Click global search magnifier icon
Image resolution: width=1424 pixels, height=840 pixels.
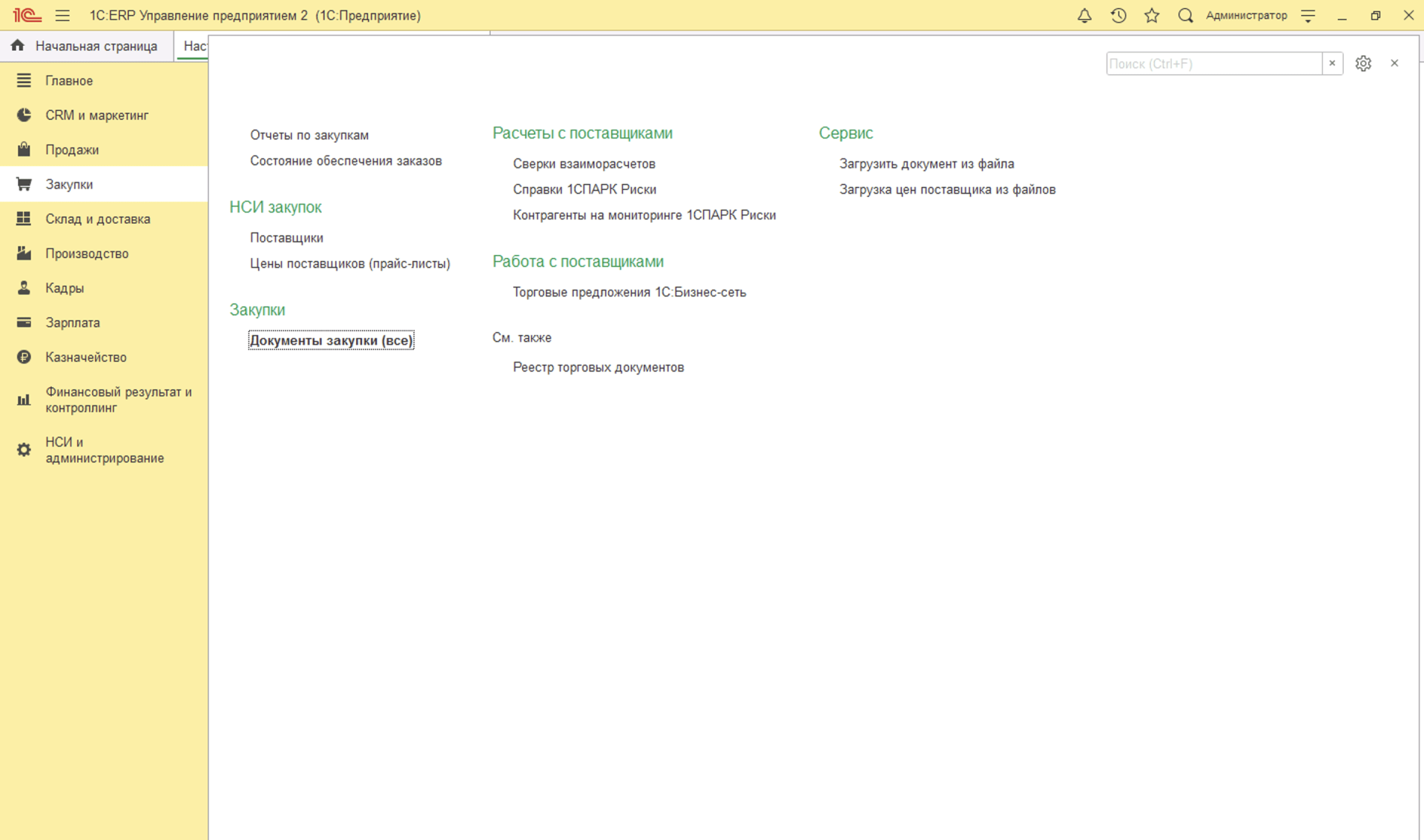pos(1185,16)
